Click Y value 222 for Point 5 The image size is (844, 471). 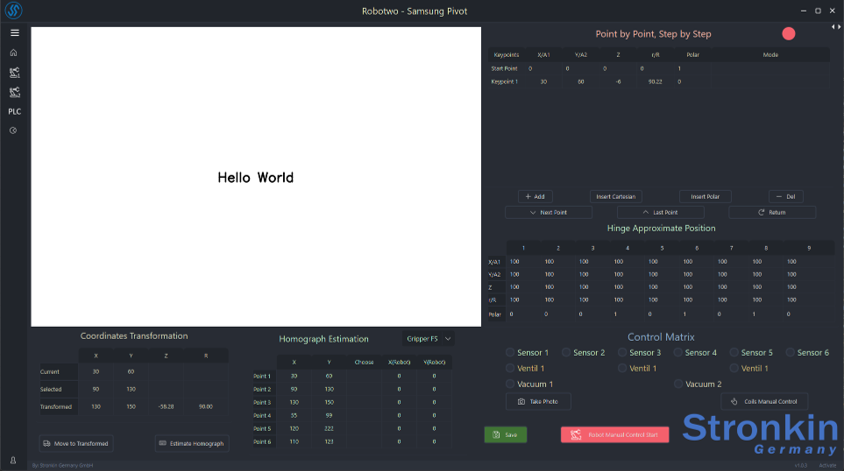(329, 428)
